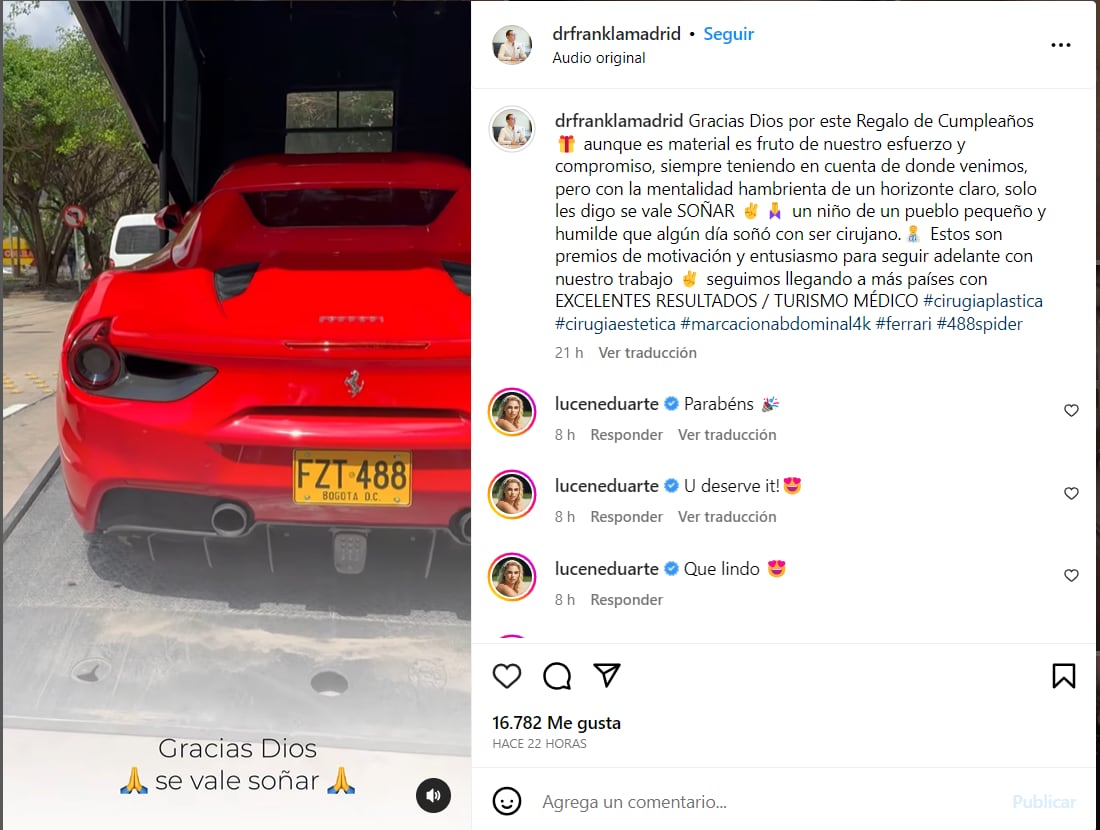The height and width of the screenshot is (830, 1100).
Task: Open the #cirugiaplastica hashtag
Action: pos(983,301)
